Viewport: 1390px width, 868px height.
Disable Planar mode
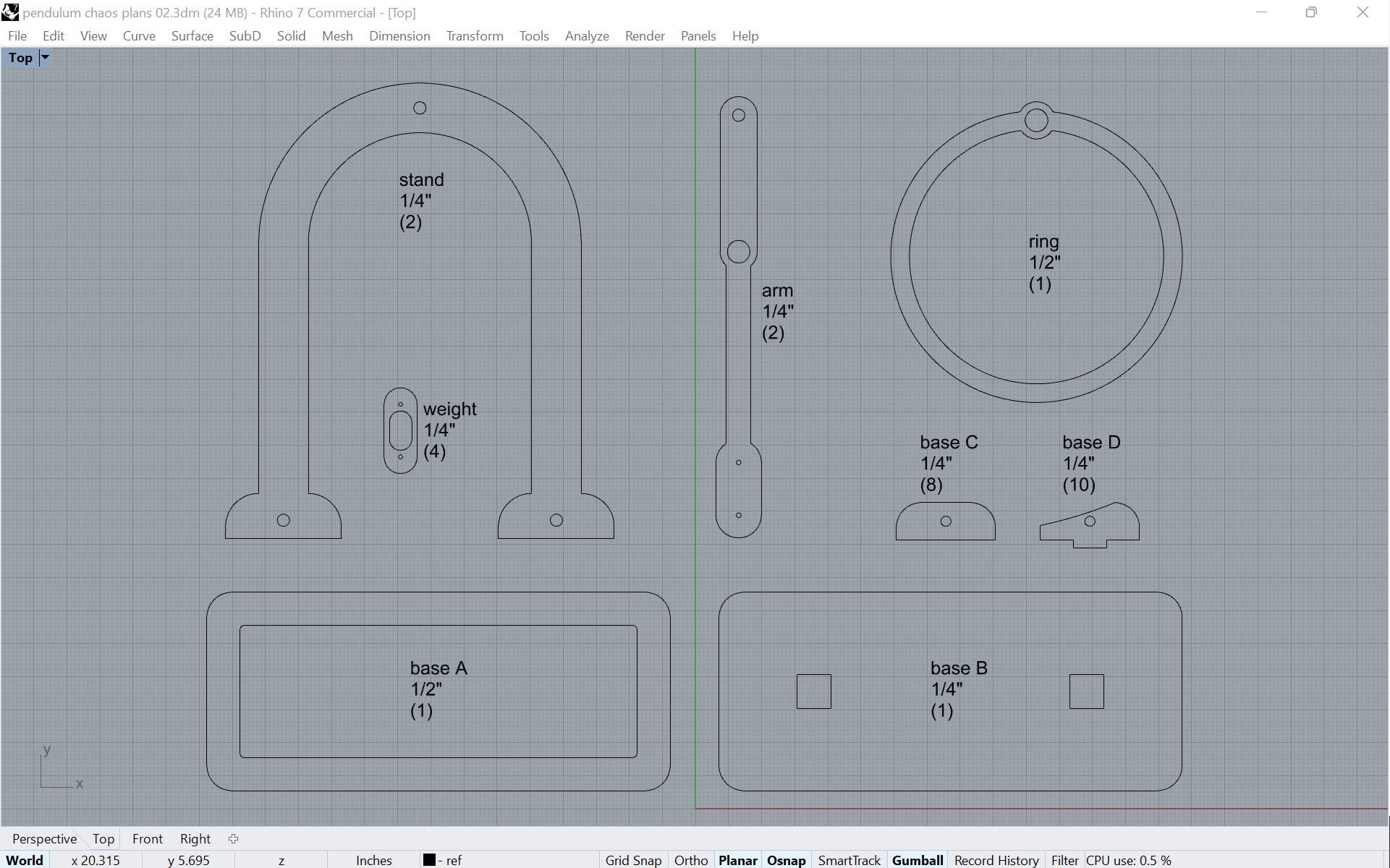click(x=737, y=860)
